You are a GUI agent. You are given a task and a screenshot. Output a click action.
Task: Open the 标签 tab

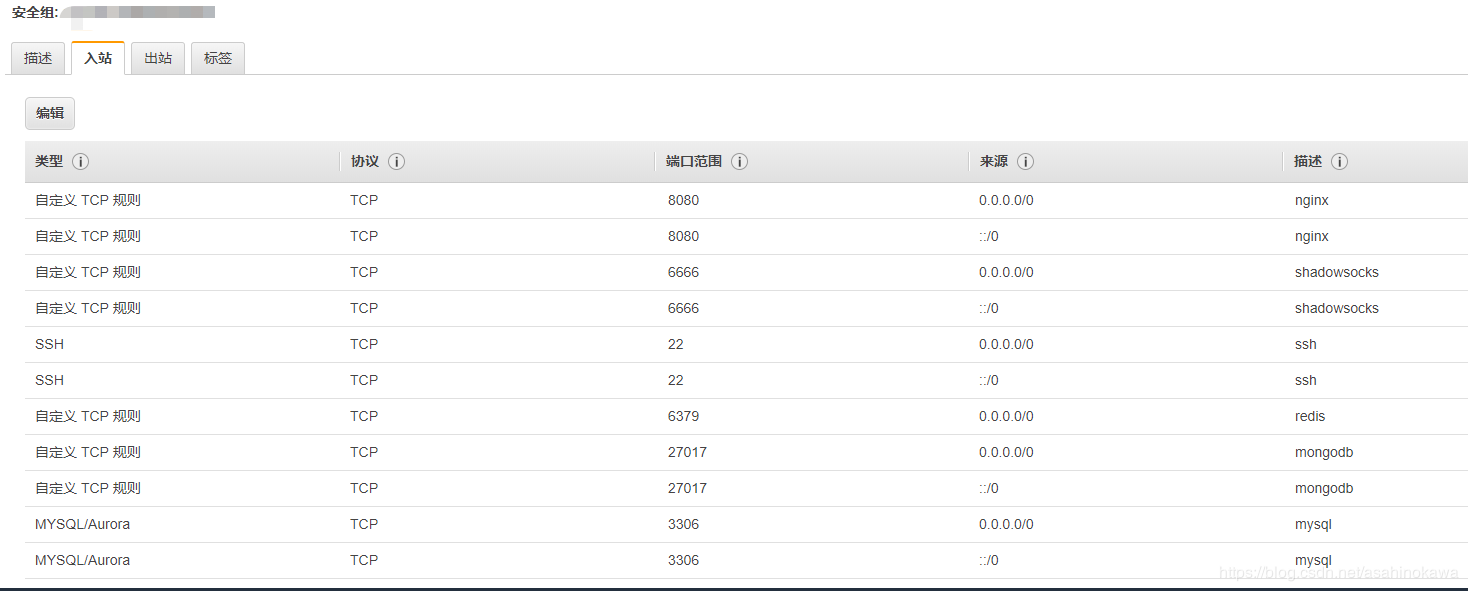pos(218,58)
